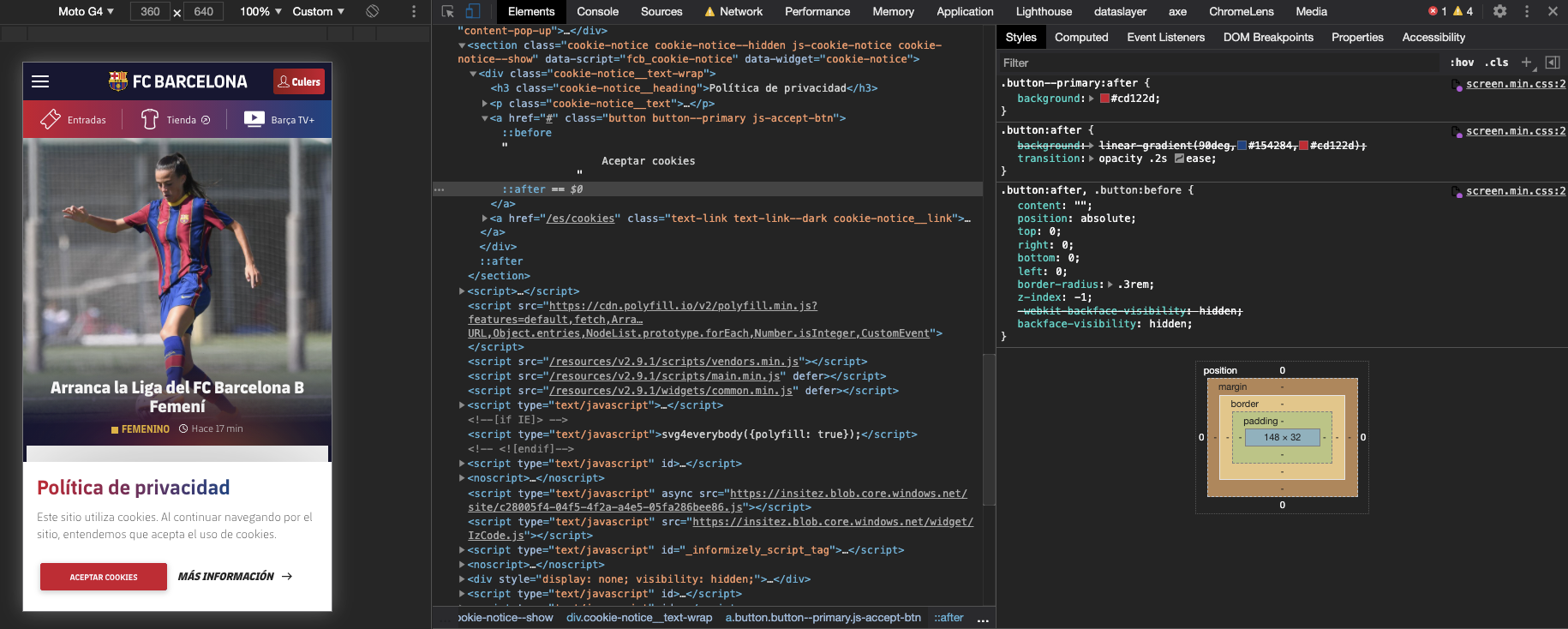Open device toolbar three-dot options menu
The image size is (1568, 629).
(414, 11)
